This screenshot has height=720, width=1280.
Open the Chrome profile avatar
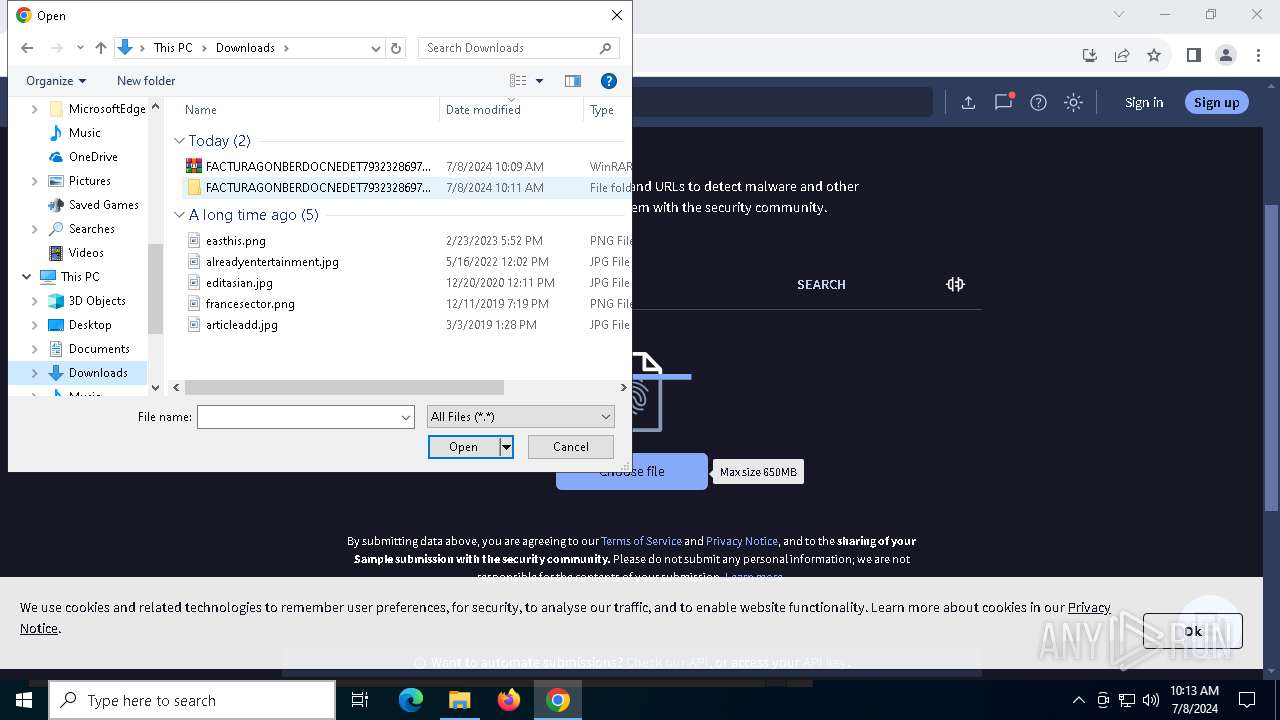[1226, 55]
